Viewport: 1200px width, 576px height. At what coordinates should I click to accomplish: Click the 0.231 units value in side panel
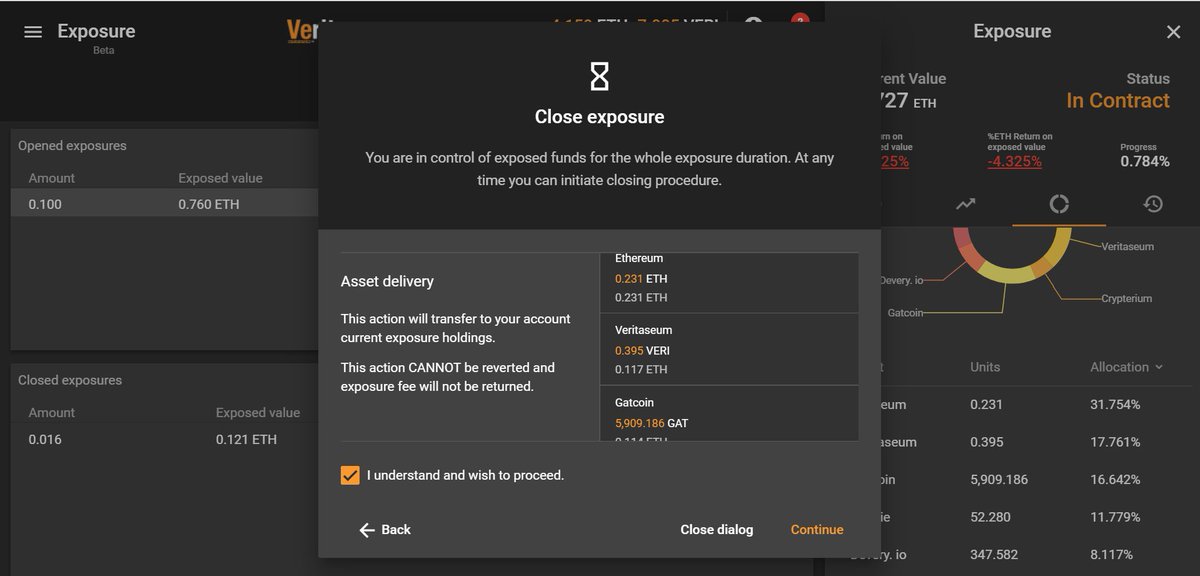point(986,405)
